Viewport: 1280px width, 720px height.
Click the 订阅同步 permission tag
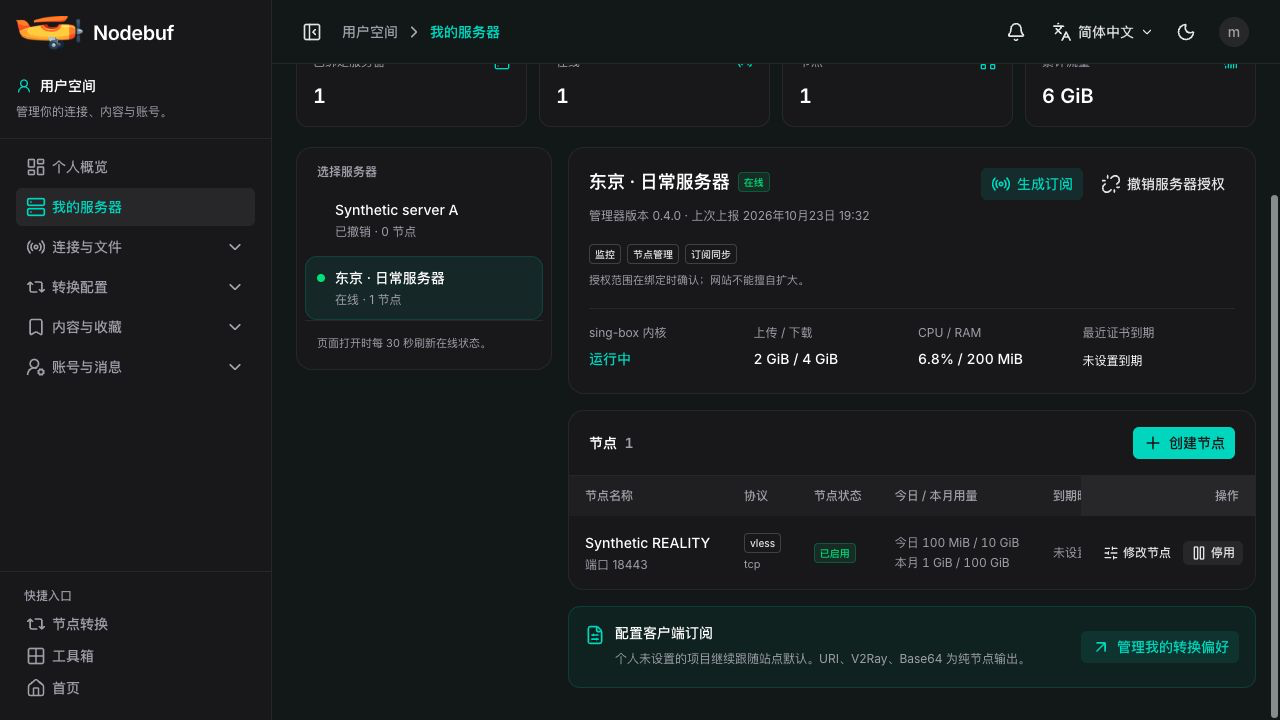pyautogui.click(x=711, y=254)
